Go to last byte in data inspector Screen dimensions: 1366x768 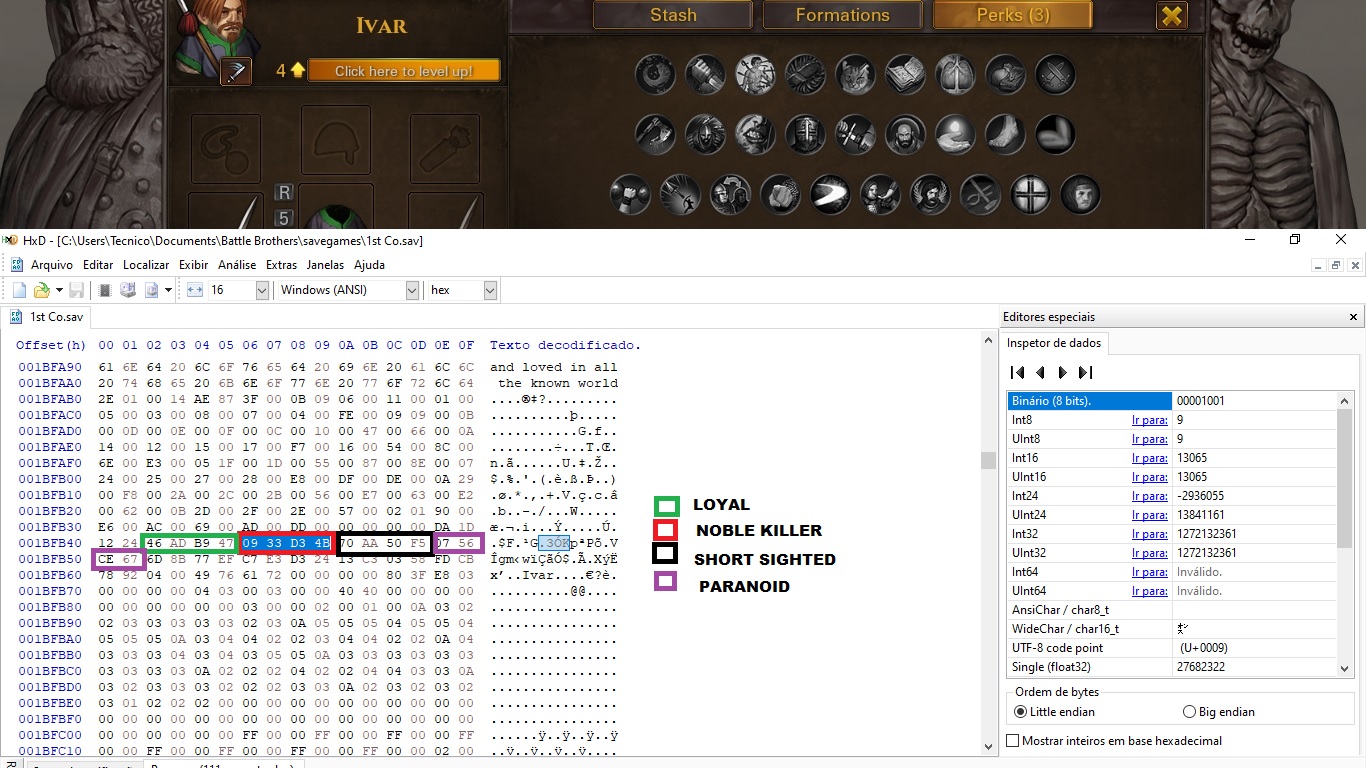pos(1085,372)
